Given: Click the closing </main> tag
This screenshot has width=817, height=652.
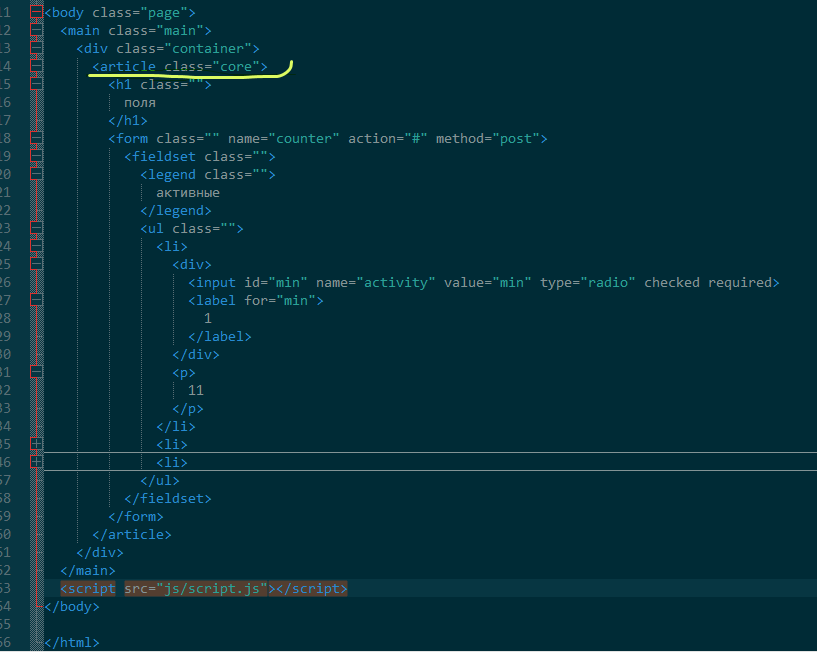Looking at the screenshot, I should tap(88, 571).
